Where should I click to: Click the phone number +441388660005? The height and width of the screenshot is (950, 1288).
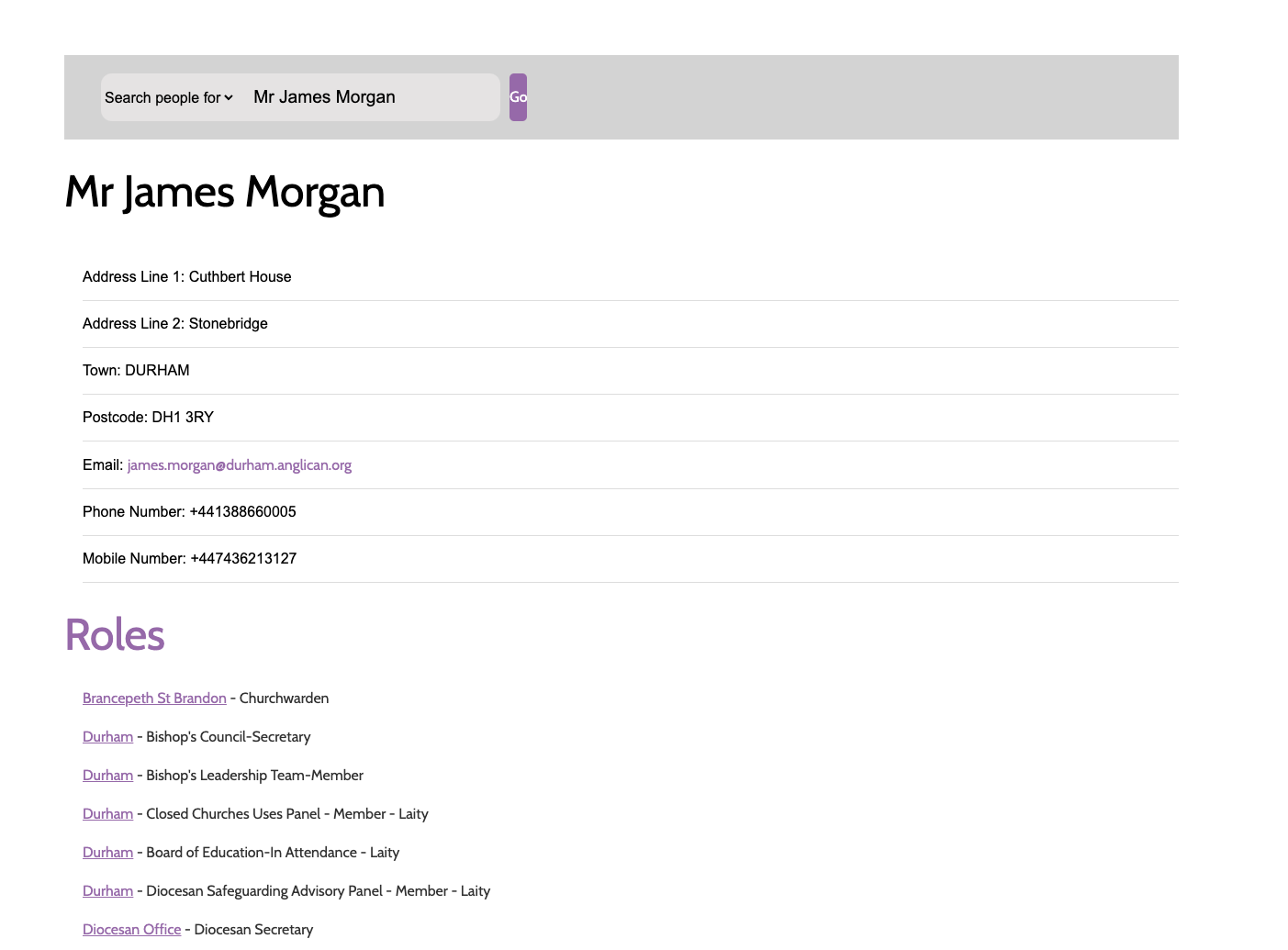[243, 512]
